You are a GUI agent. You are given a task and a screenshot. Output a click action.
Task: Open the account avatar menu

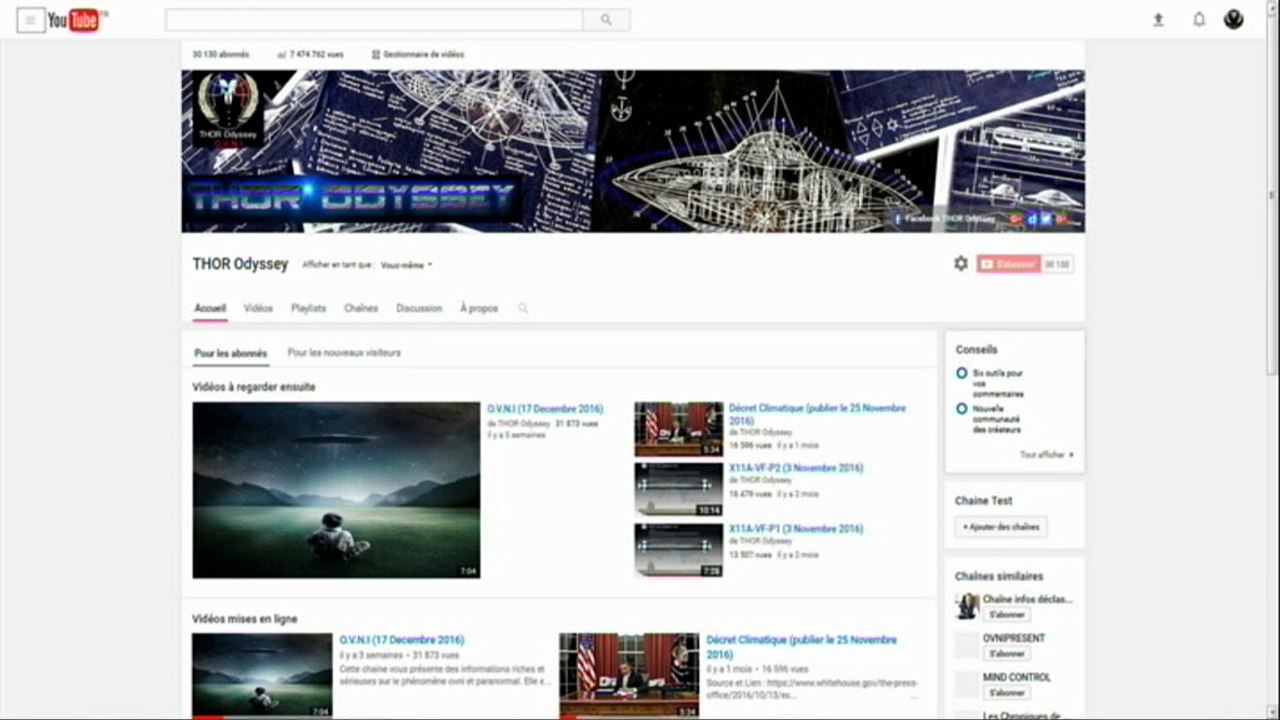click(1234, 19)
